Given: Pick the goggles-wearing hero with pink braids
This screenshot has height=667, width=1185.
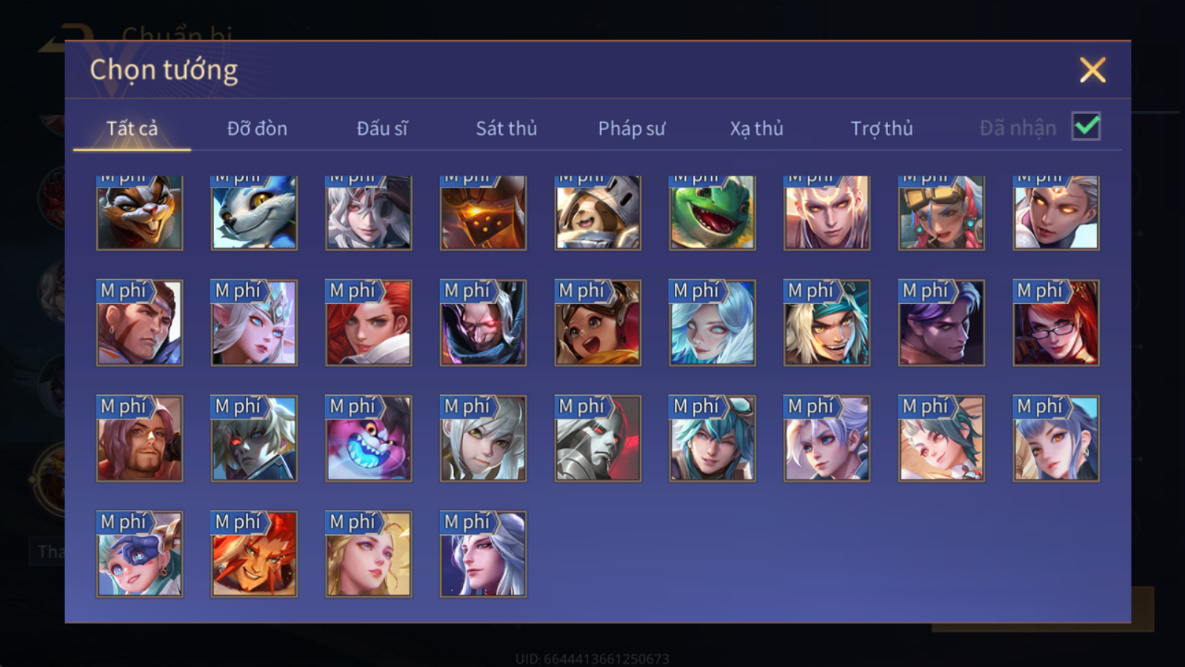Looking at the screenshot, I should click(941, 213).
